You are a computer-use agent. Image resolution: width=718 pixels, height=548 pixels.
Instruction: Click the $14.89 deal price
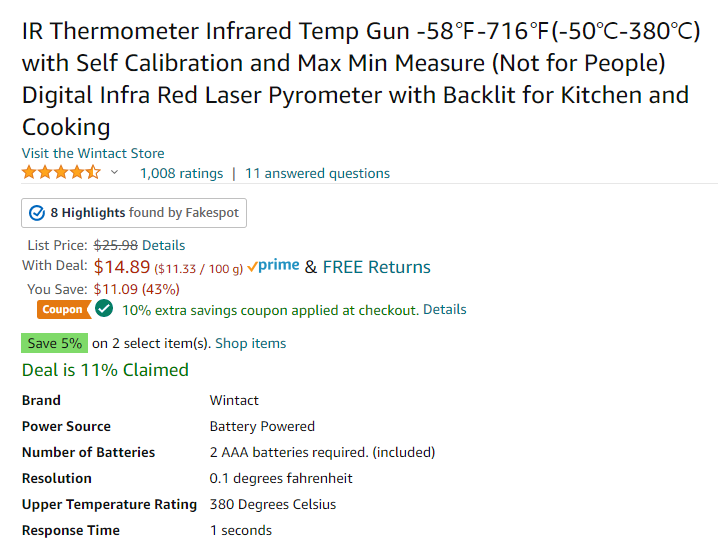[x=122, y=267]
